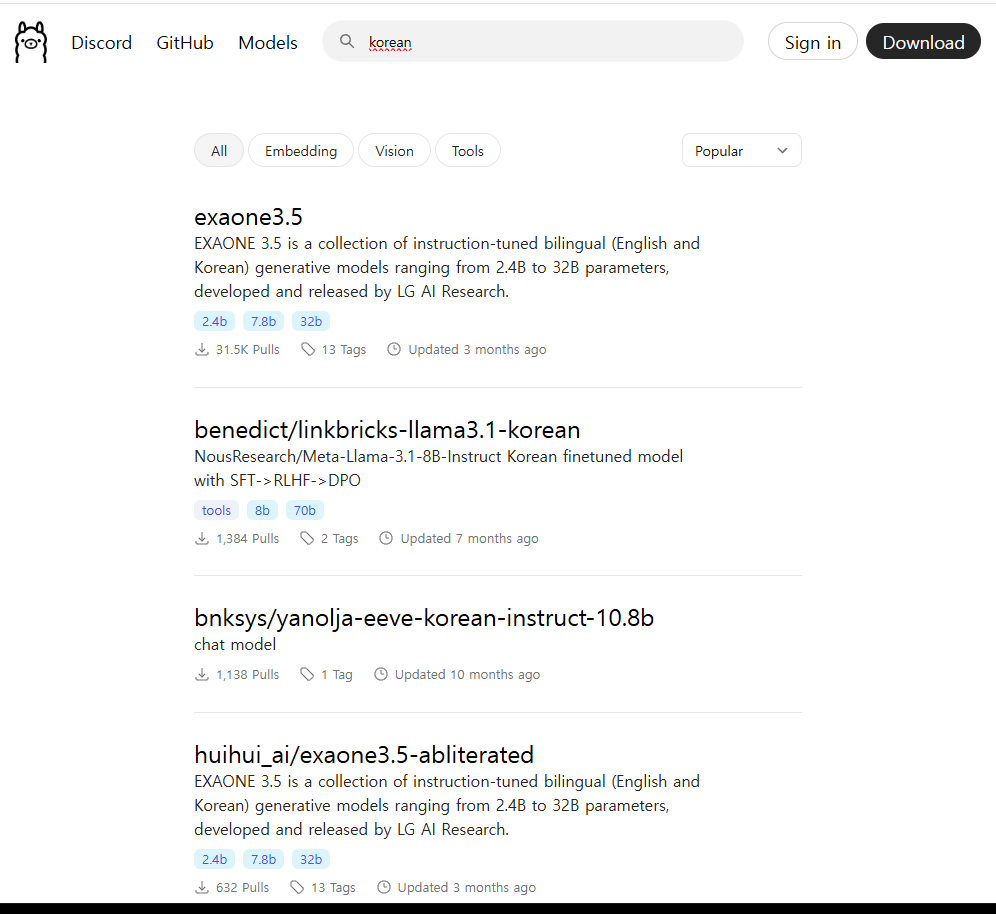The image size is (996, 914).
Task: Click the Updated 7 months ago text
Action: click(469, 539)
